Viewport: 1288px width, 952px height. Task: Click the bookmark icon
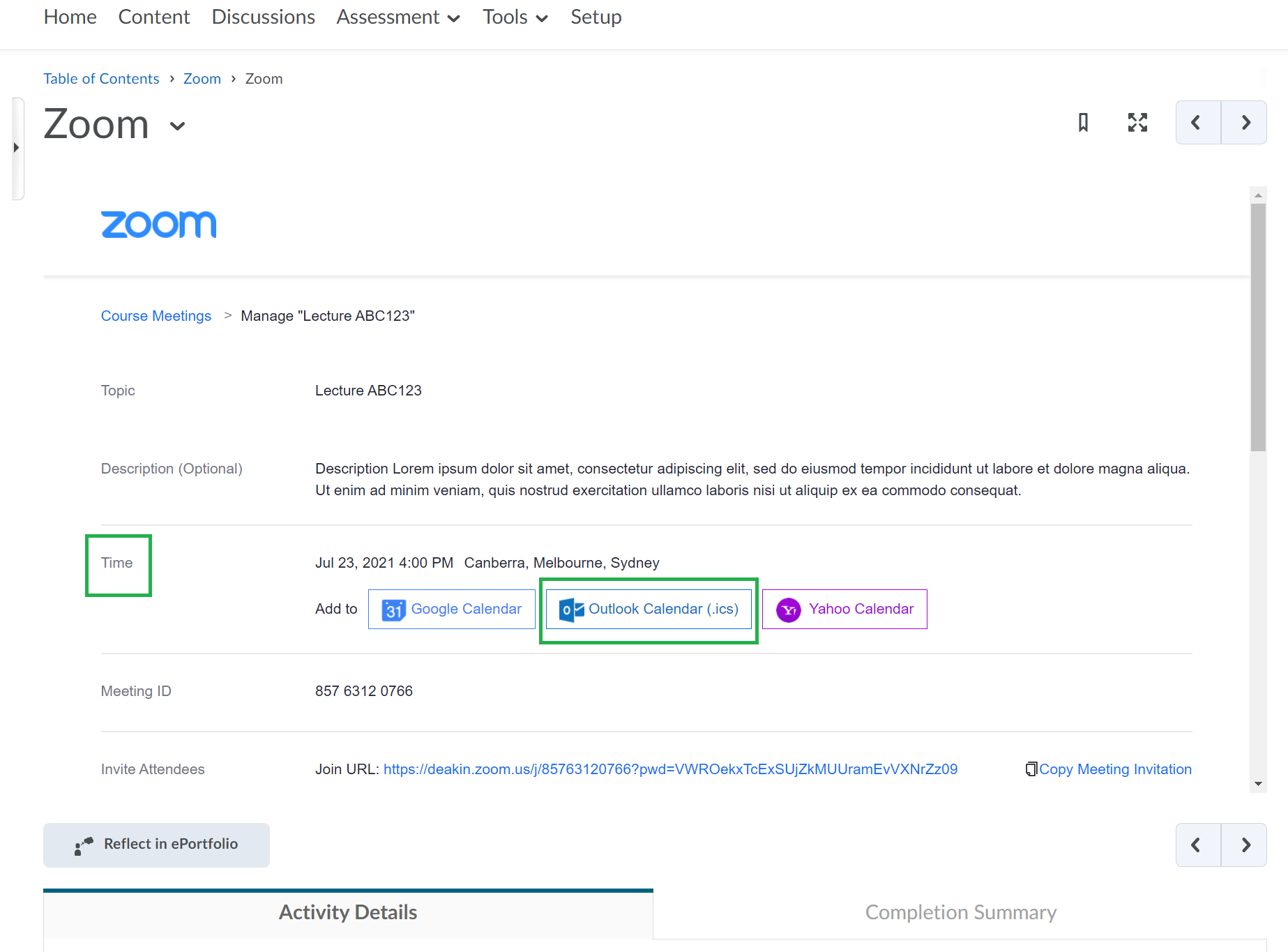point(1083,123)
